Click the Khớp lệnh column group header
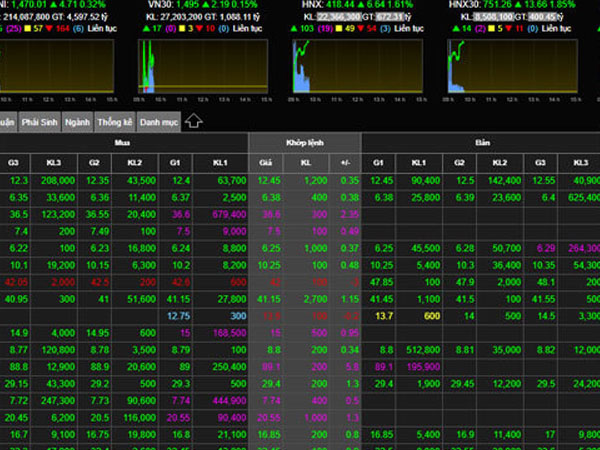The width and height of the screenshot is (600, 450). [x=305, y=143]
